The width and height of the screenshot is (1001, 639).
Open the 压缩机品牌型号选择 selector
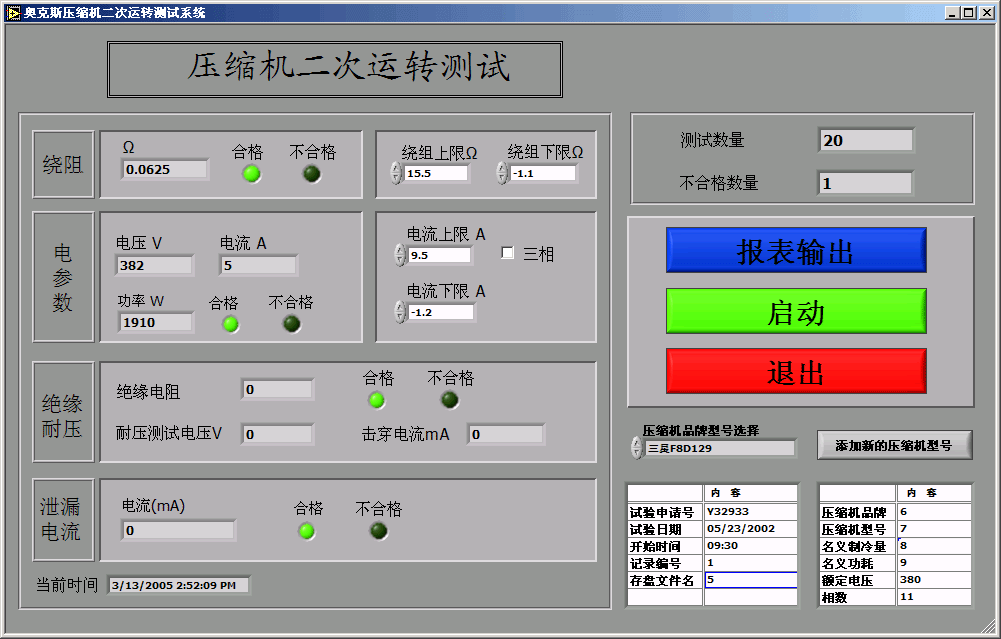point(637,448)
